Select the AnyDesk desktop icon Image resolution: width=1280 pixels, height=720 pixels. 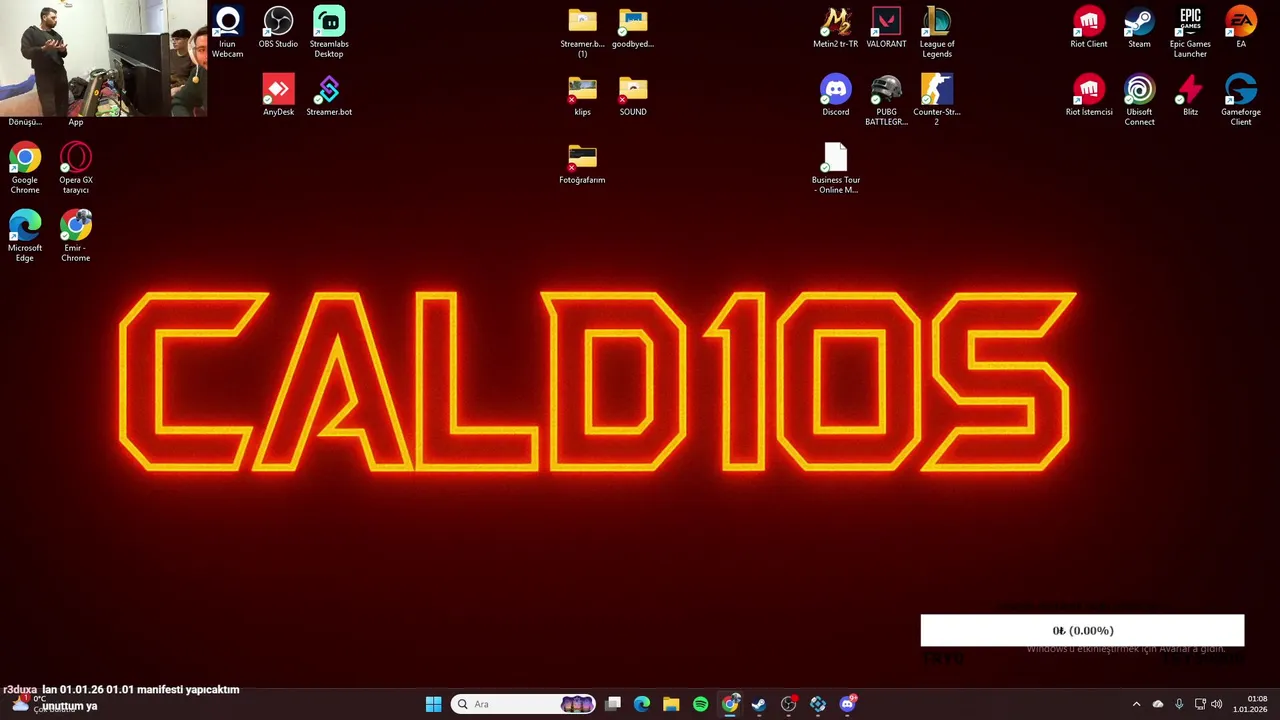click(x=278, y=96)
